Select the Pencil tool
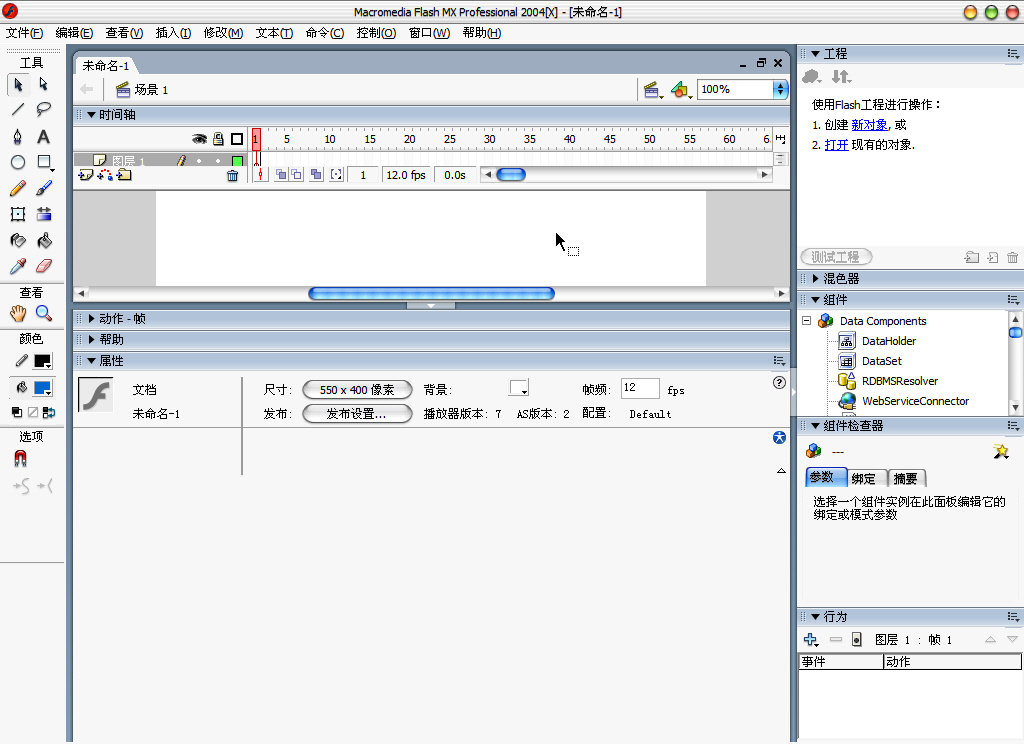 coord(18,188)
